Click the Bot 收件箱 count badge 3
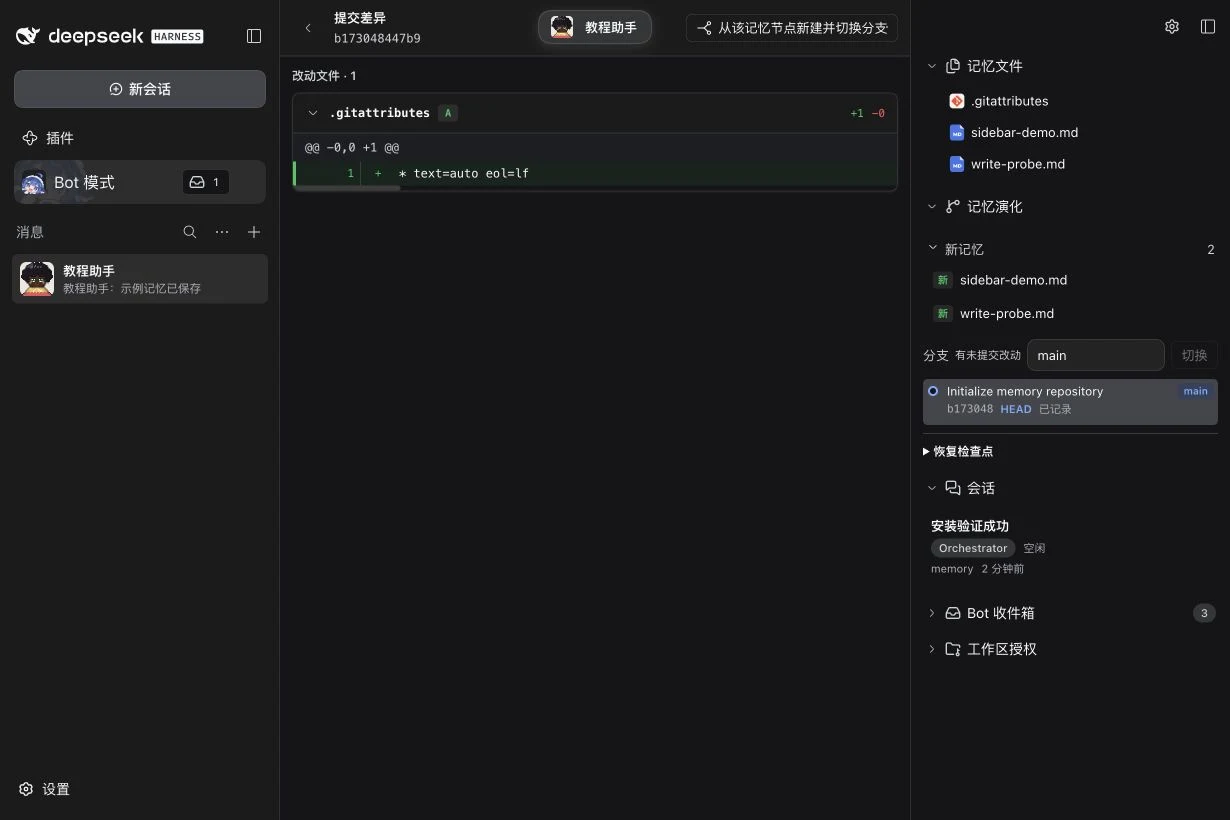This screenshot has height=820, width=1230. 1204,613
